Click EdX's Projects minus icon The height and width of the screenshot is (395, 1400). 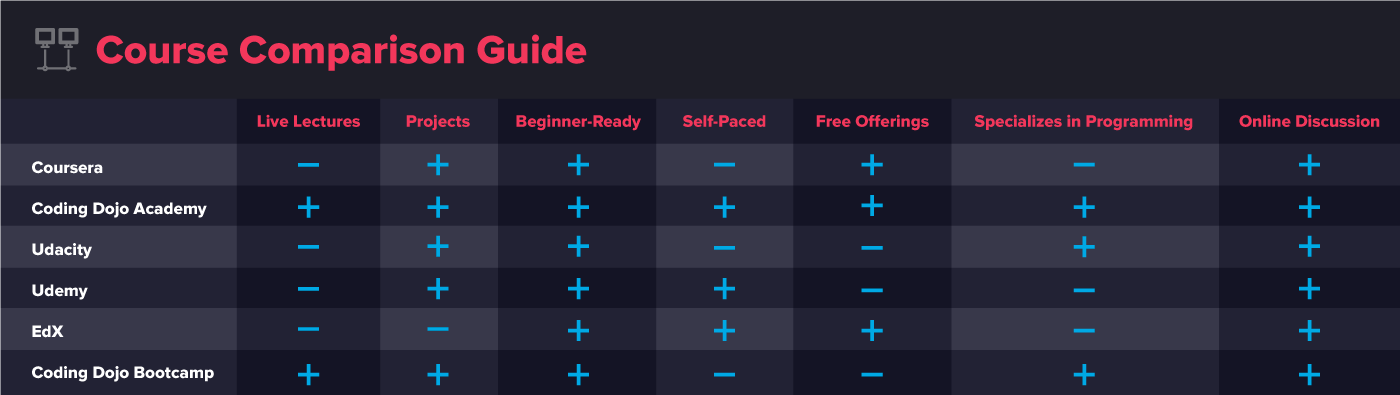click(x=438, y=329)
